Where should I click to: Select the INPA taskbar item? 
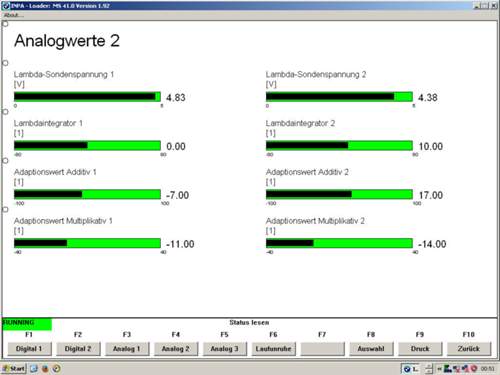pyautogui.click(x=410, y=369)
